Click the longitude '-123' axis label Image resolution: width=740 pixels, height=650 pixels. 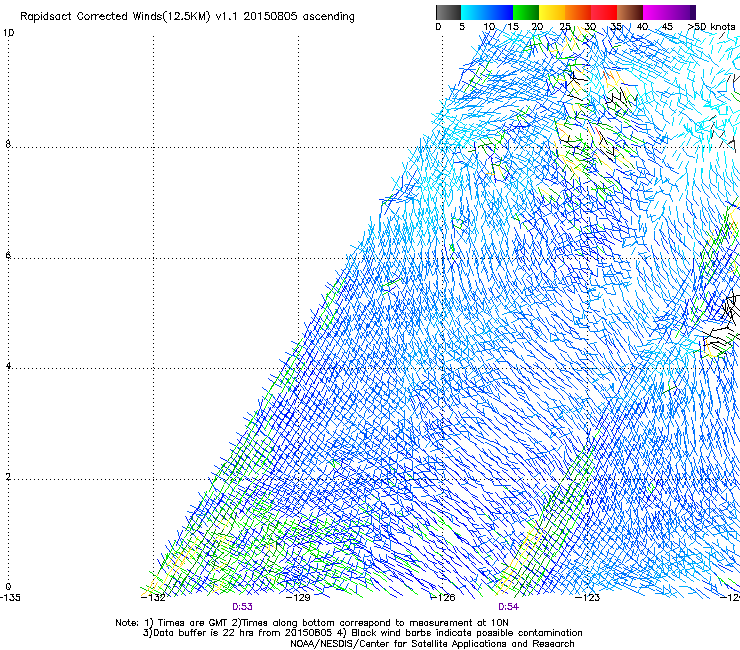pyautogui.click(x=588, y=598)
